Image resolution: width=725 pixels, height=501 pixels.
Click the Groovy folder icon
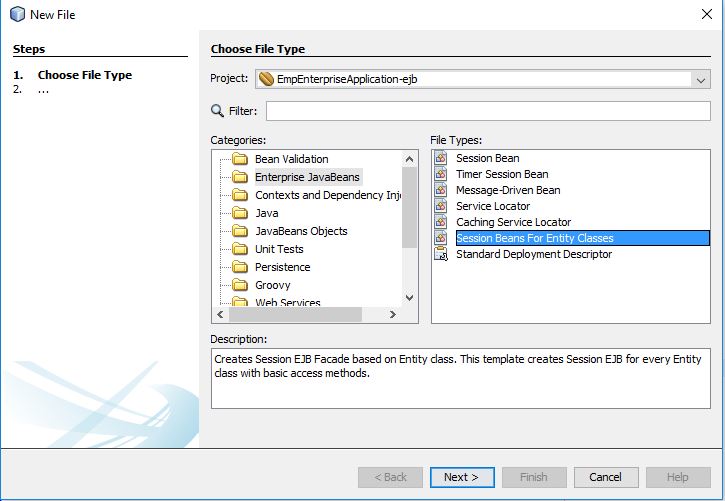pyautogui.click(x=240, y=285)
